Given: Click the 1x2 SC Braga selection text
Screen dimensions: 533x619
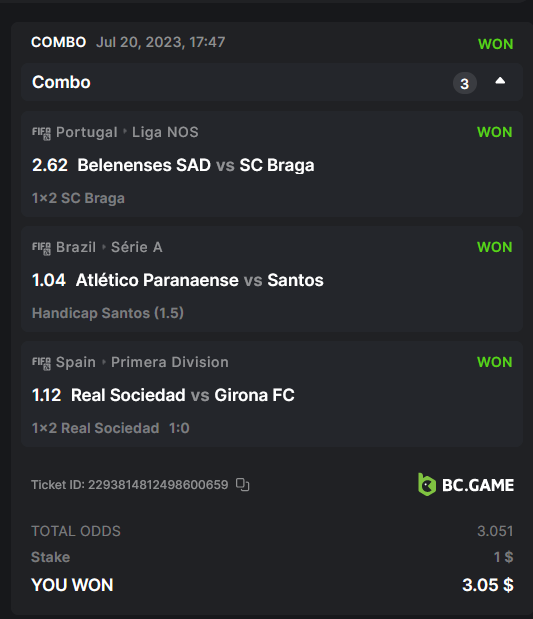Looking at the screenshot, I should pyautogui.click(x=78, y=198).
